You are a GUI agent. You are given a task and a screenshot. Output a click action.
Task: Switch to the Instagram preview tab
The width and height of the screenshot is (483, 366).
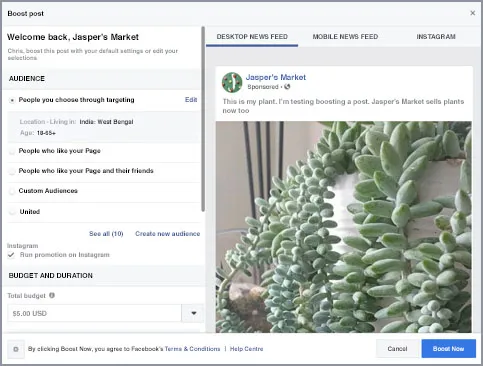tap(436, 37)
